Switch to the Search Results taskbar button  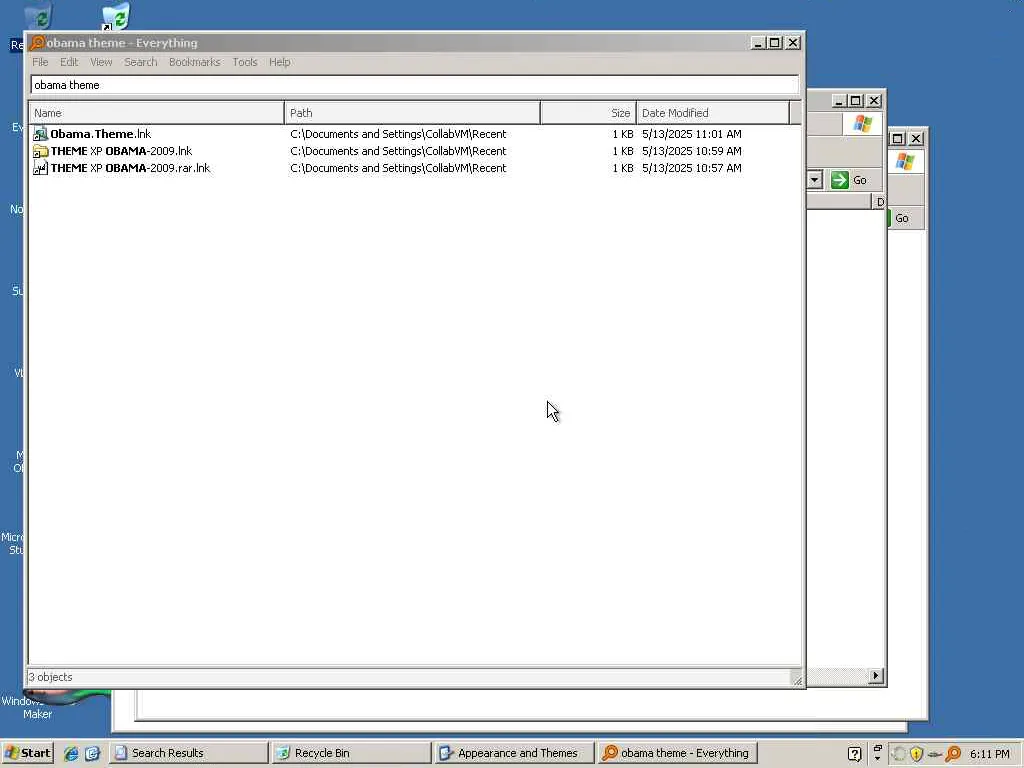(189, 753)
